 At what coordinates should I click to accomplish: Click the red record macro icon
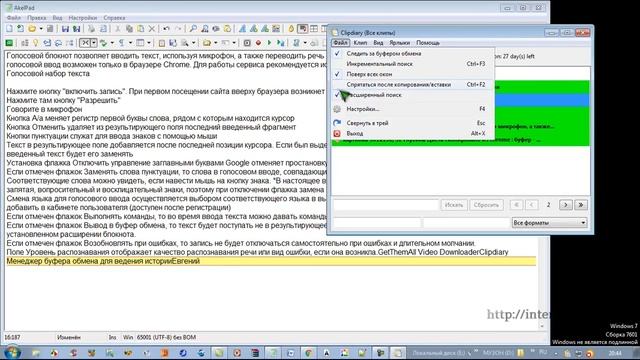pos(258,43)
